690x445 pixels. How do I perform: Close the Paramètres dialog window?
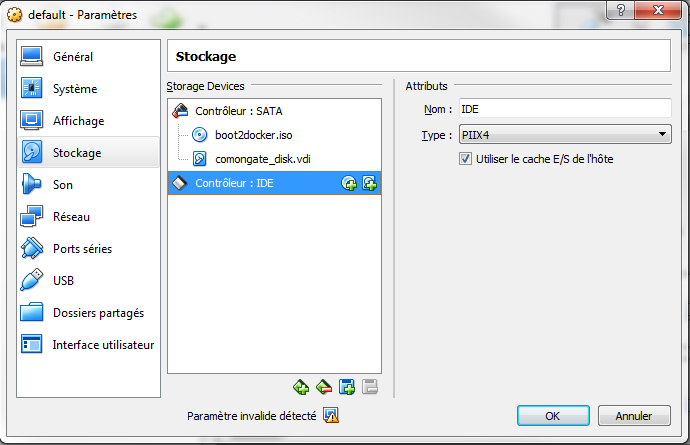click(658, 10)
